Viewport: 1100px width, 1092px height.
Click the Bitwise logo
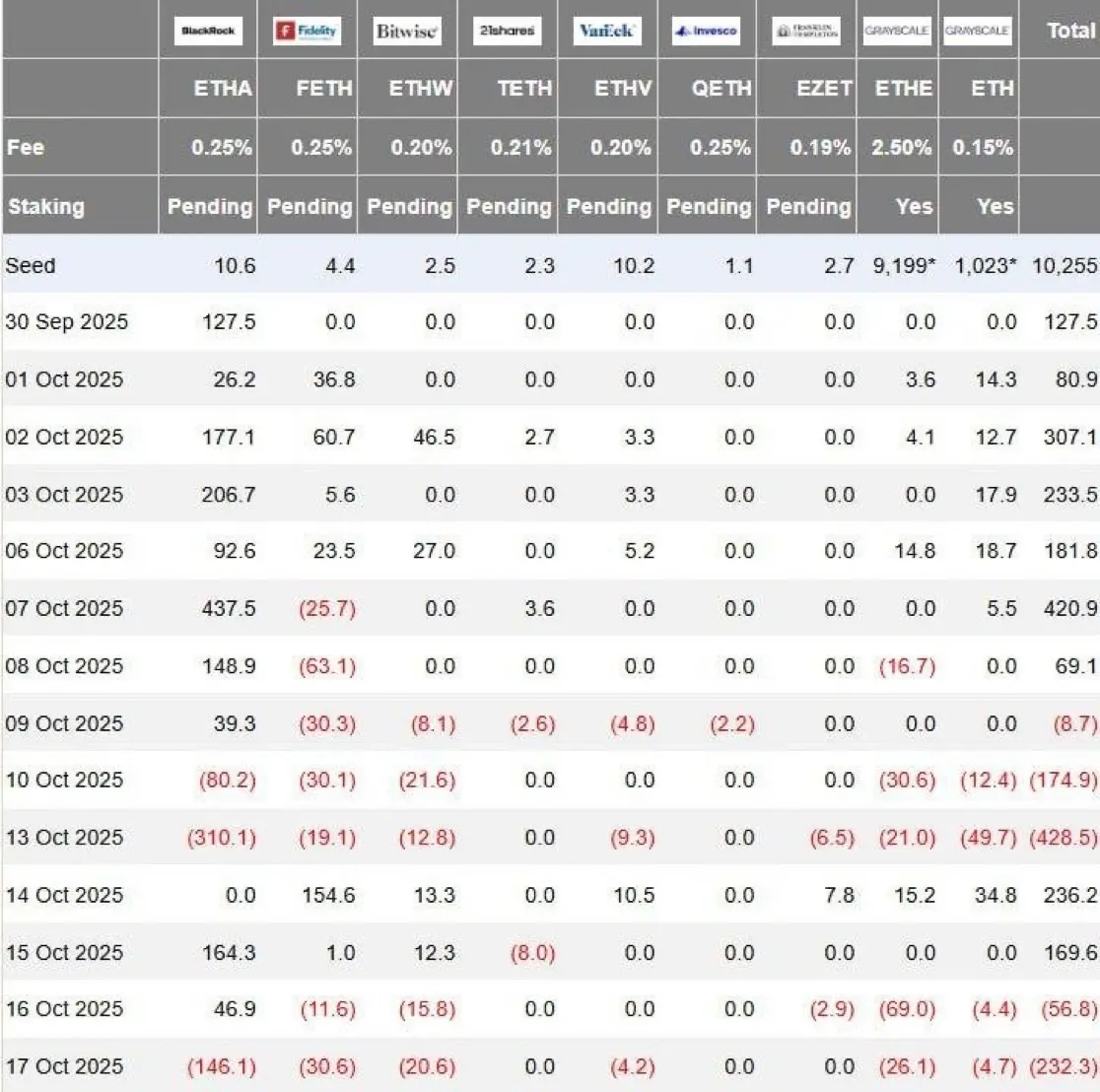[407, 31]
